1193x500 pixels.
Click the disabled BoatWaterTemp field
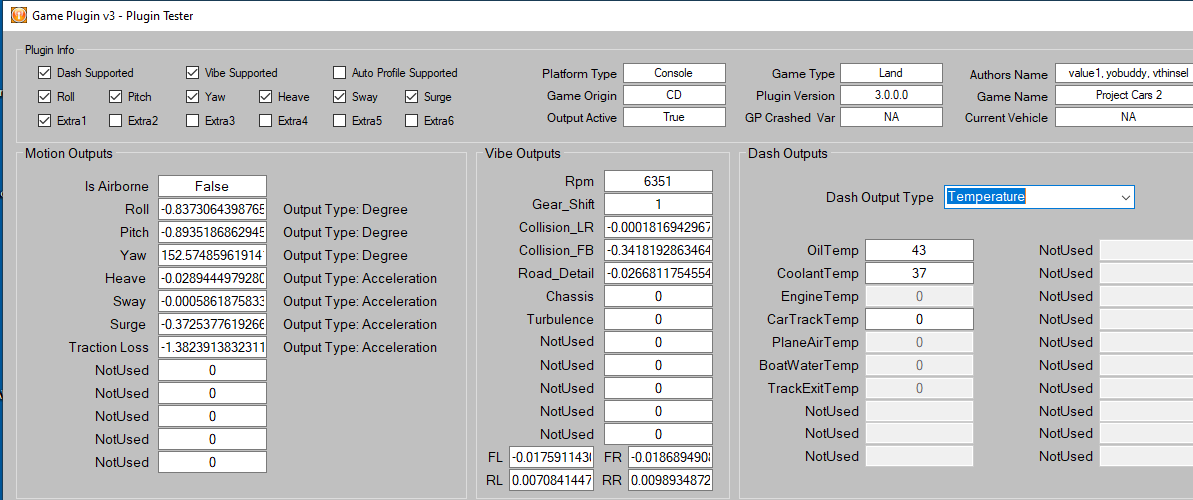(x=919, y=365)
